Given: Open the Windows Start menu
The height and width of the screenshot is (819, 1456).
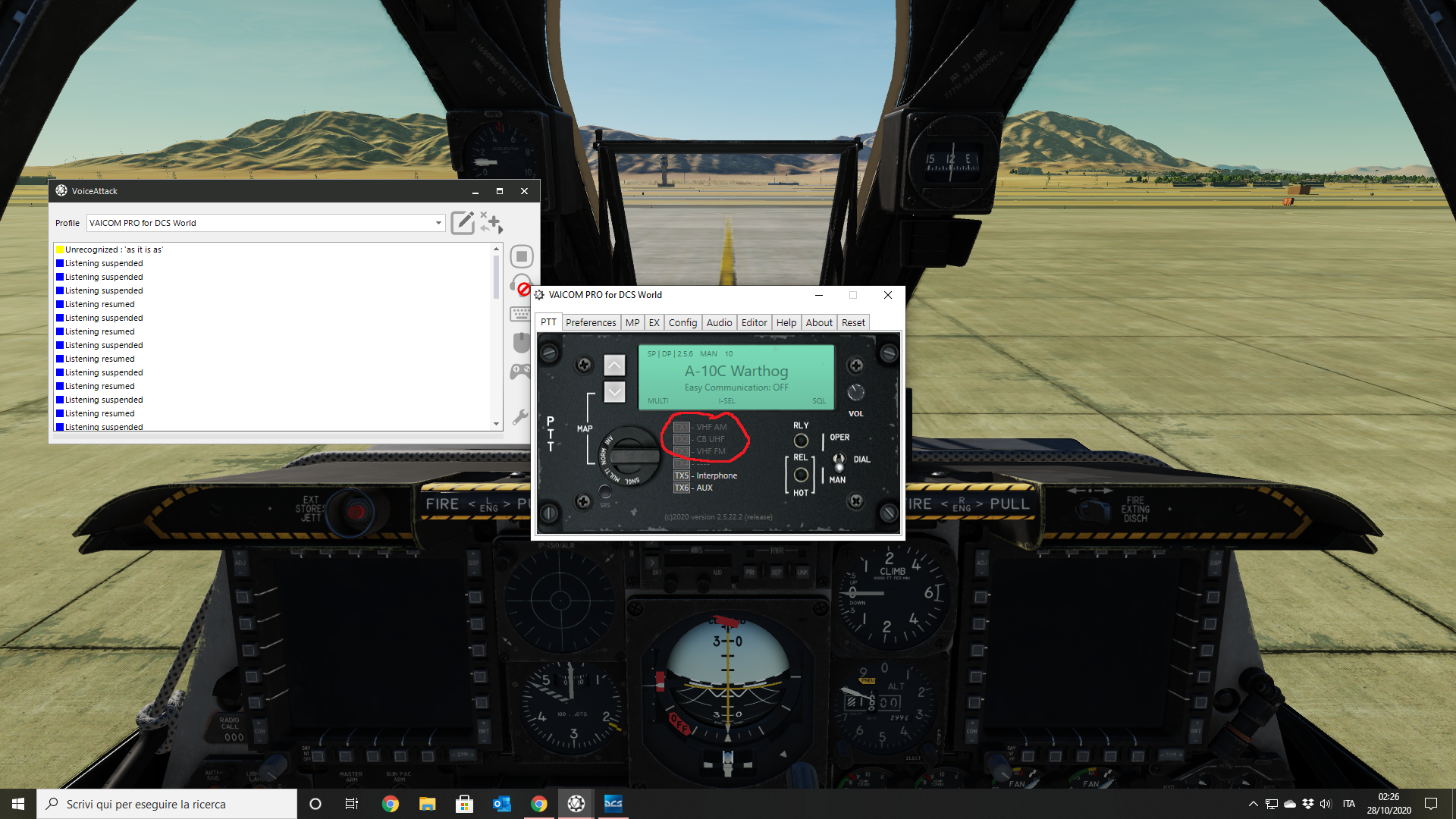Looking at the screenshot, I should coord(18,804).
